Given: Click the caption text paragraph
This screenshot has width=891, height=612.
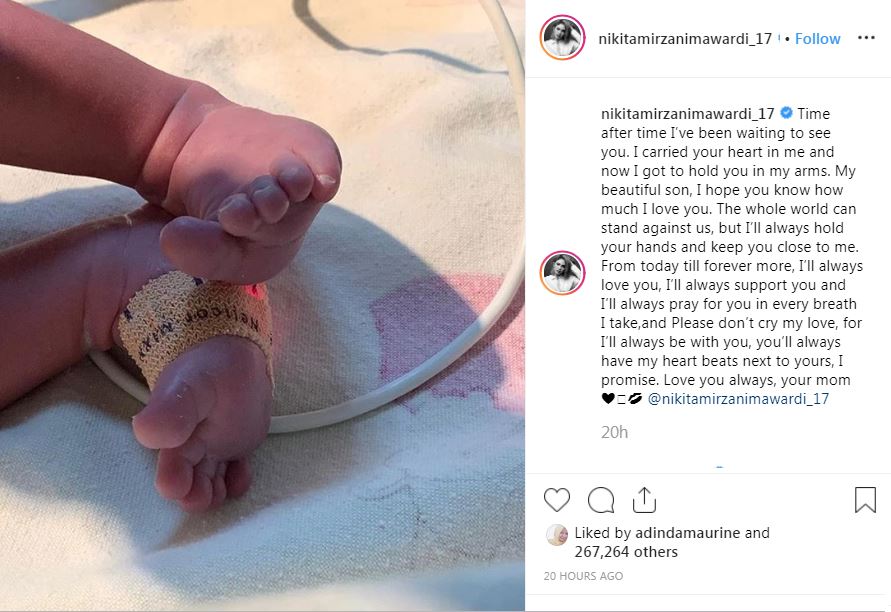Looking at the screenshot, I should point(732,256).
